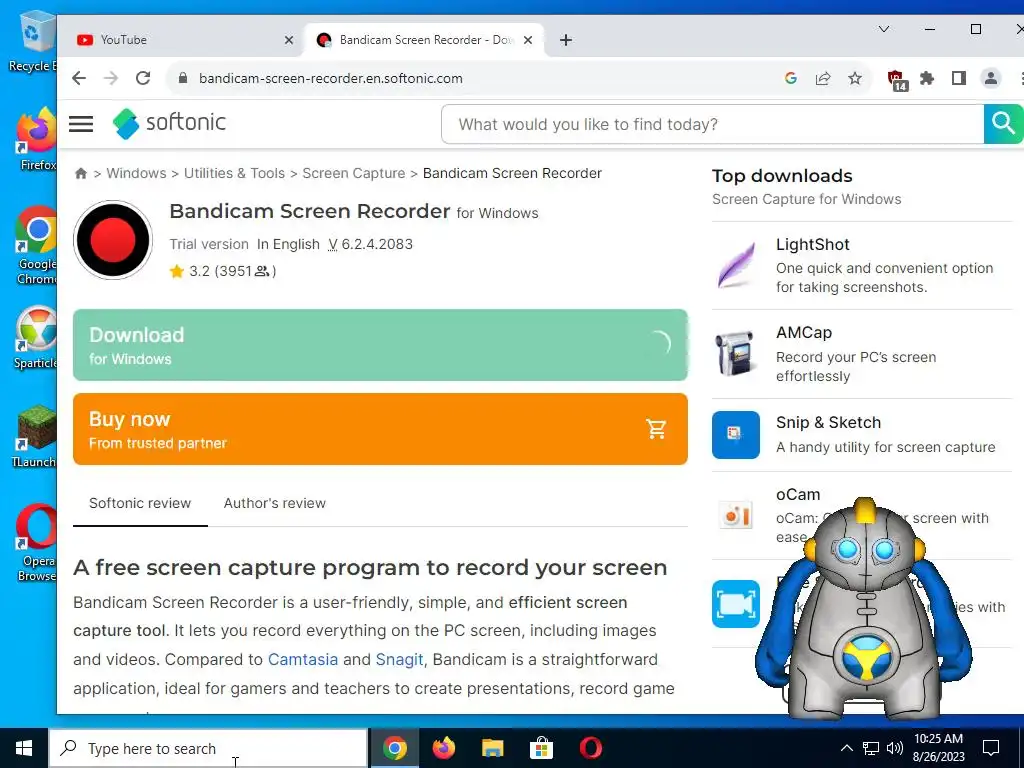This screenshot has height=768, width=1024.
Task: Follow the Snagit link
Action: pos(399,659)
